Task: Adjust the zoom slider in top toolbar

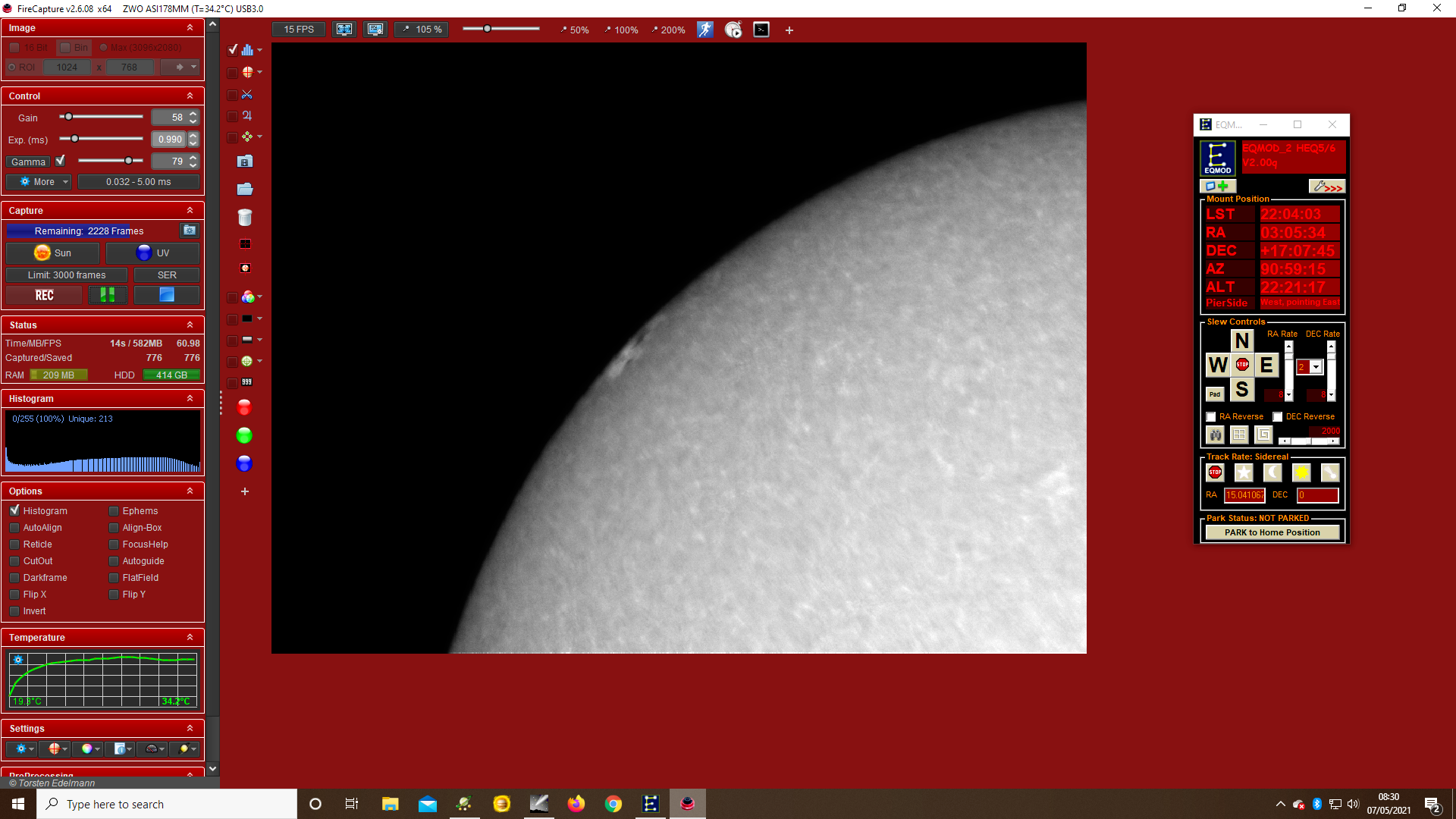Action: [x=500, y=29]
